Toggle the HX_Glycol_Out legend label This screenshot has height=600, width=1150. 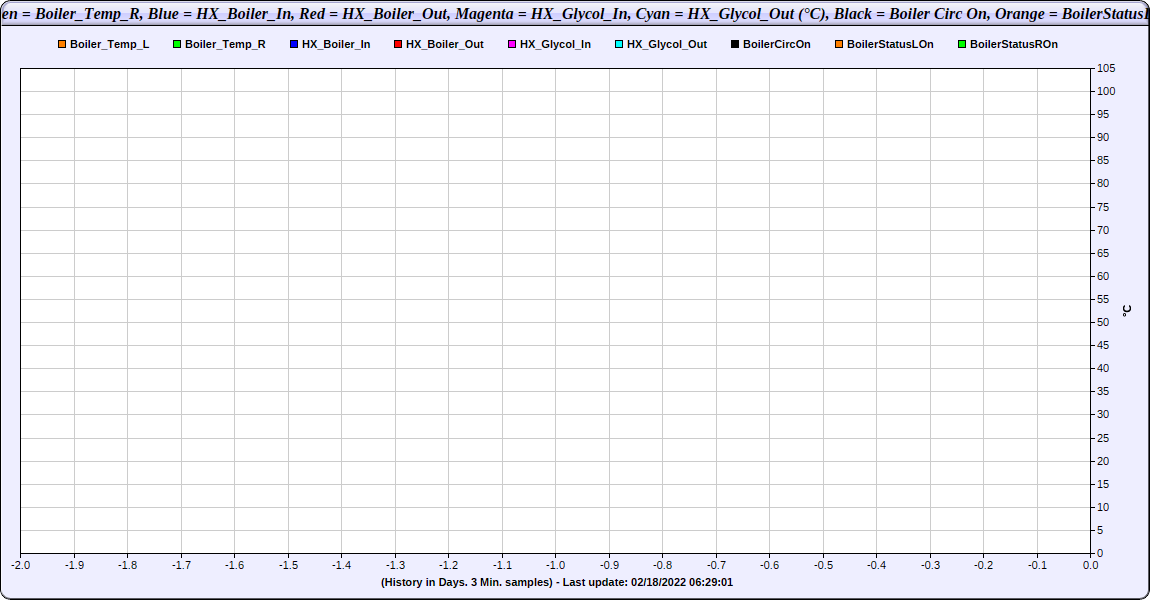[x=667, y=44]
